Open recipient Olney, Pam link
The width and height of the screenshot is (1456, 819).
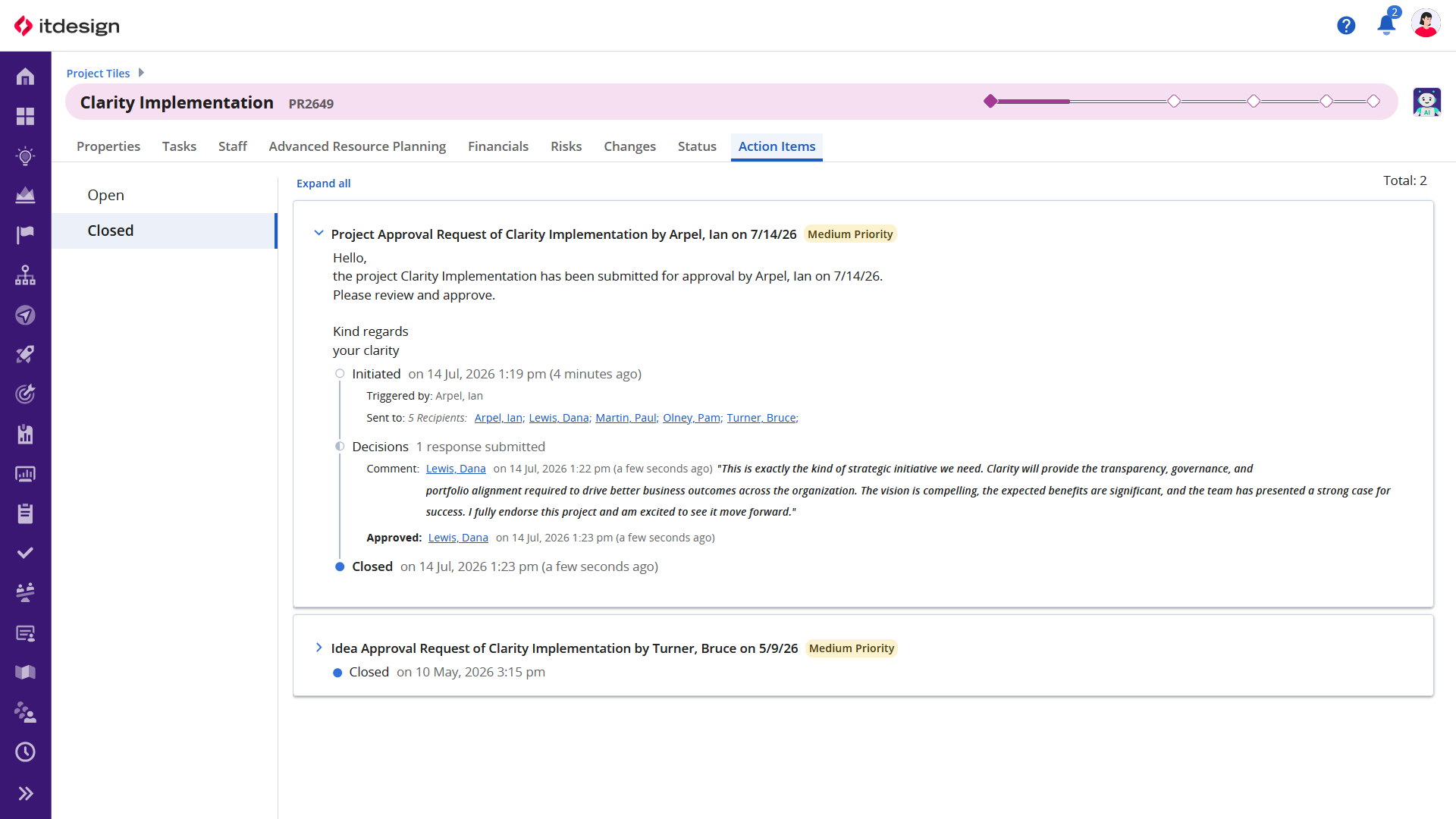(x=692, y=418)
